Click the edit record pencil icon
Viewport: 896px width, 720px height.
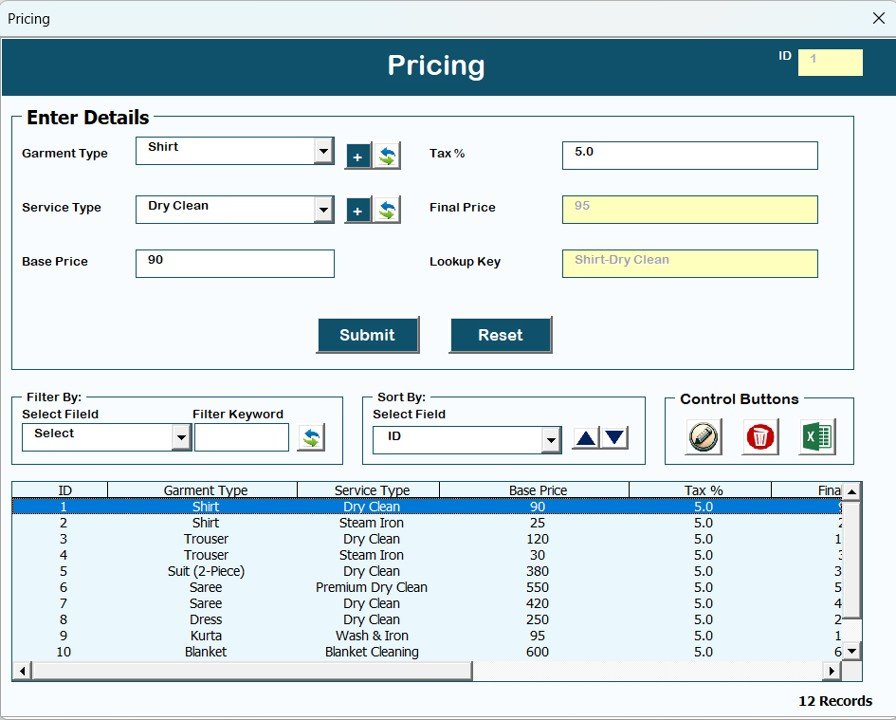(x=703, y=437)
